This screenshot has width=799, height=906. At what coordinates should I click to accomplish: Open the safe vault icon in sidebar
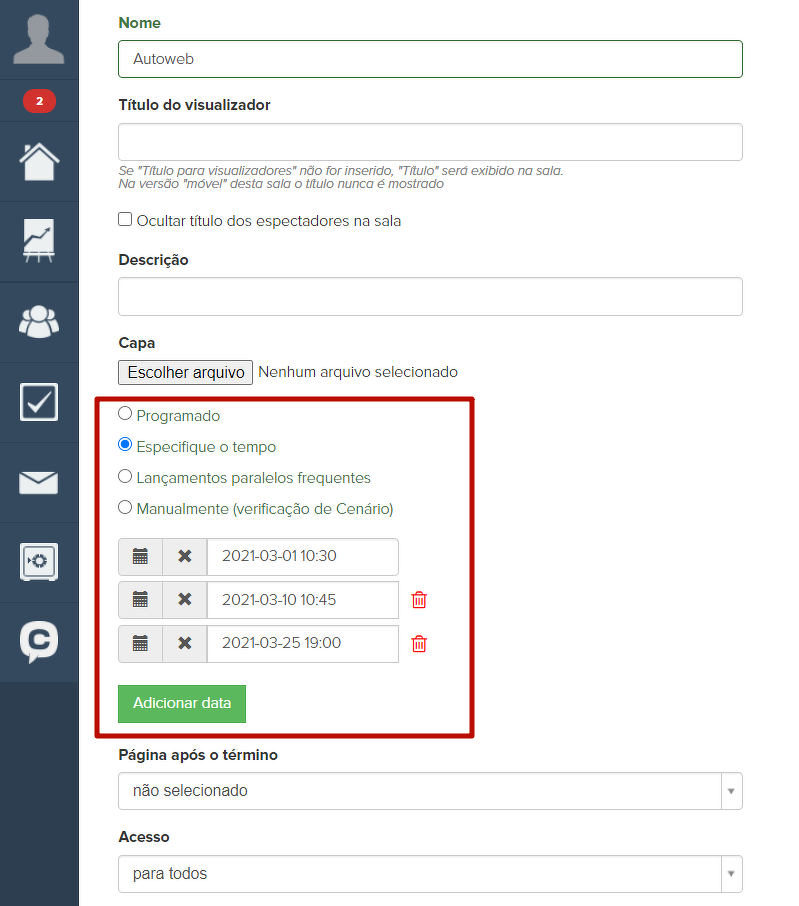pos(39,562)
